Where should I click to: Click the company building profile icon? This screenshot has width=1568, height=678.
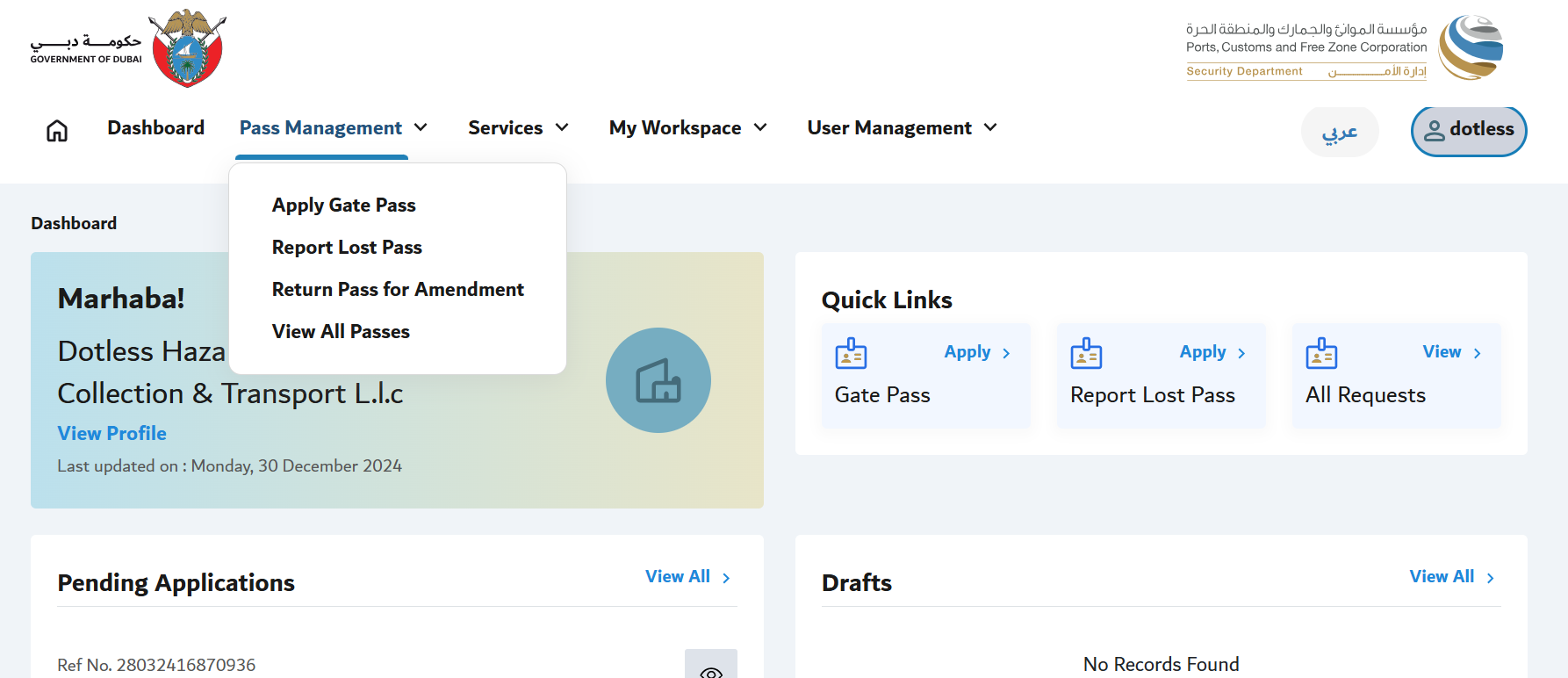click(658, 380)
